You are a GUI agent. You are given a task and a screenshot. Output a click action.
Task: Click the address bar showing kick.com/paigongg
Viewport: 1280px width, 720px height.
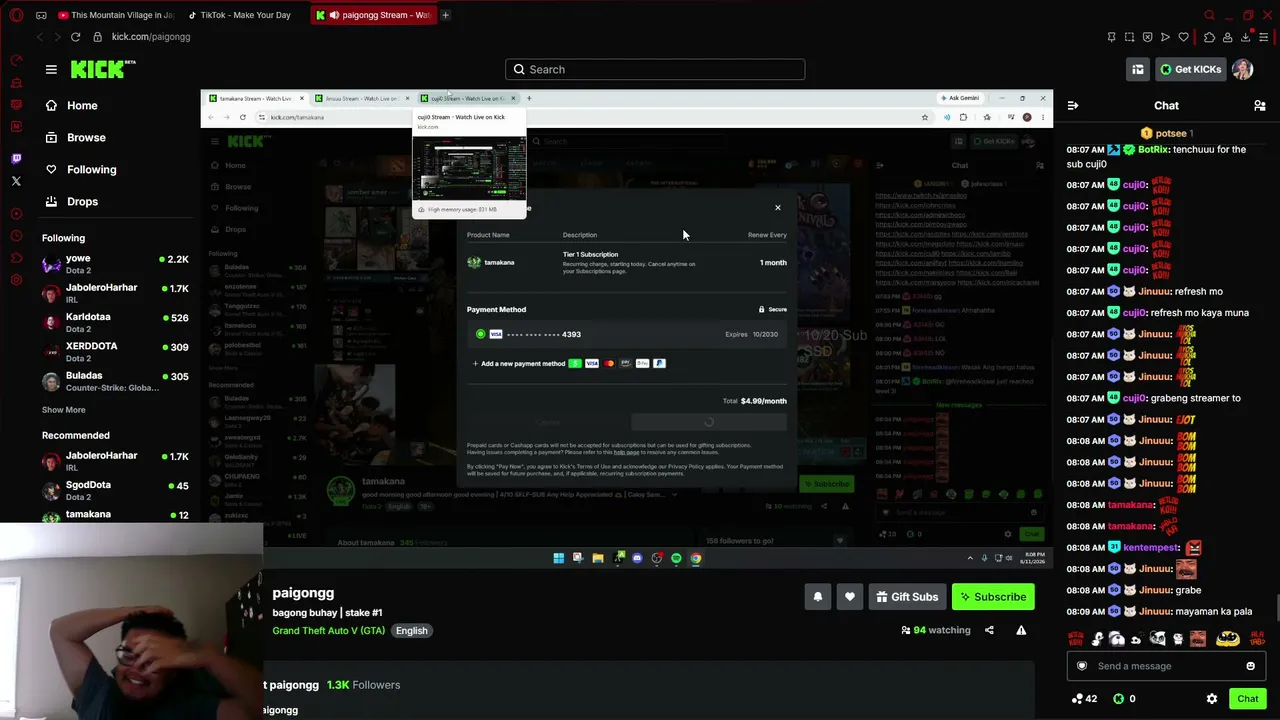[x=151, y=37]
